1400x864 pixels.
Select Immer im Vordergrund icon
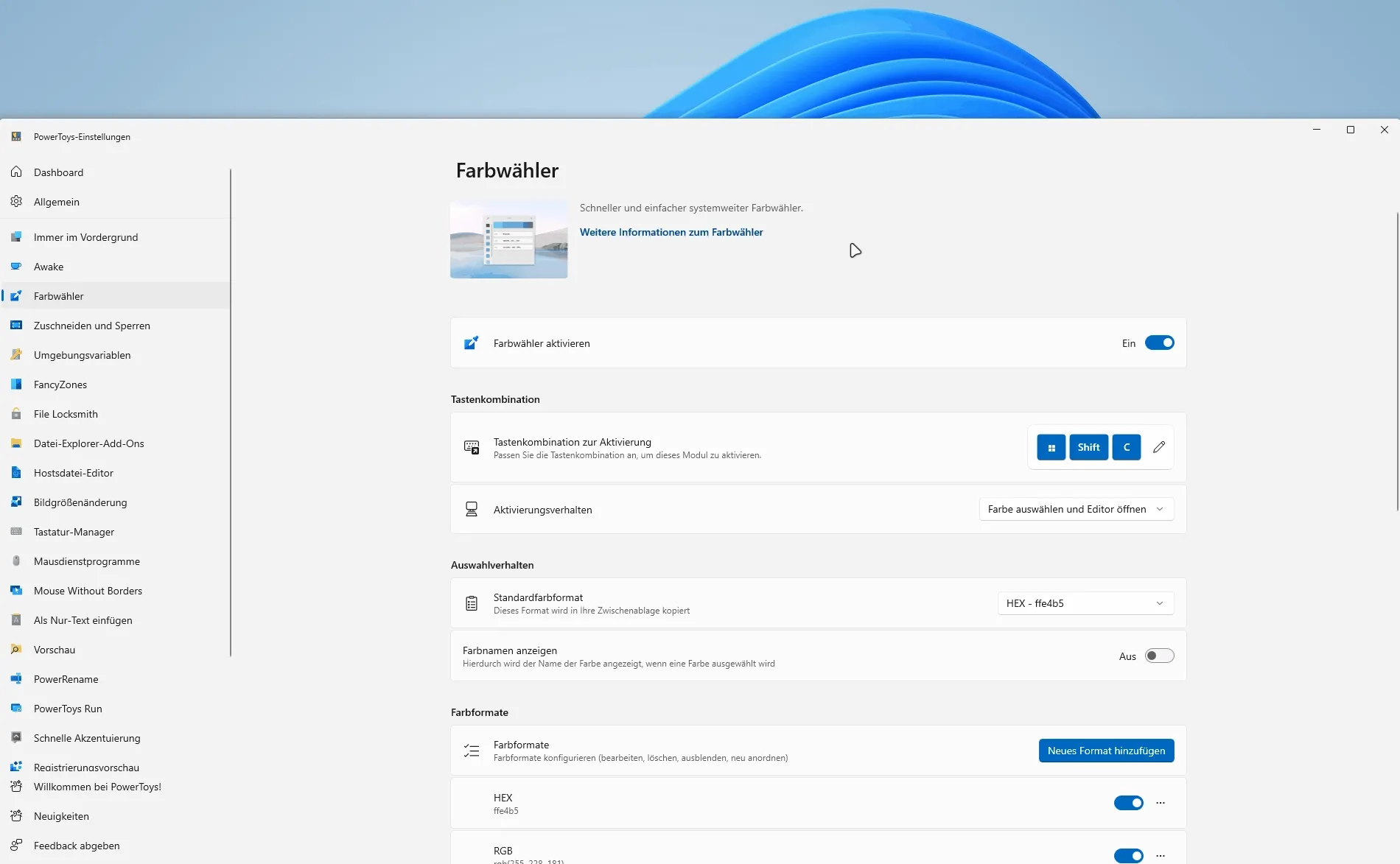click(16, 236)
